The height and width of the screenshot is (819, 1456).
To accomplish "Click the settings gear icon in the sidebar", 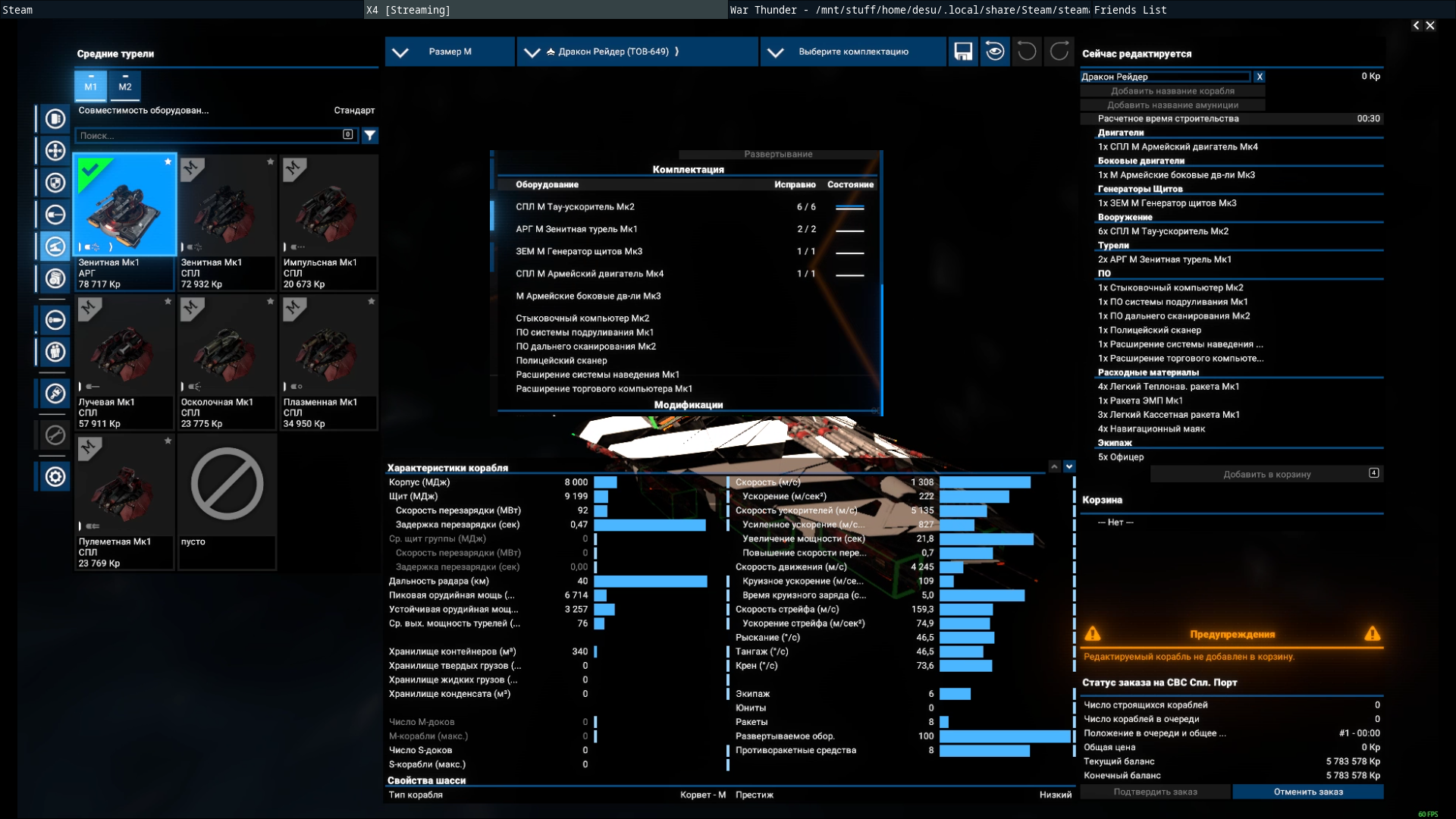I will [55, 477].
